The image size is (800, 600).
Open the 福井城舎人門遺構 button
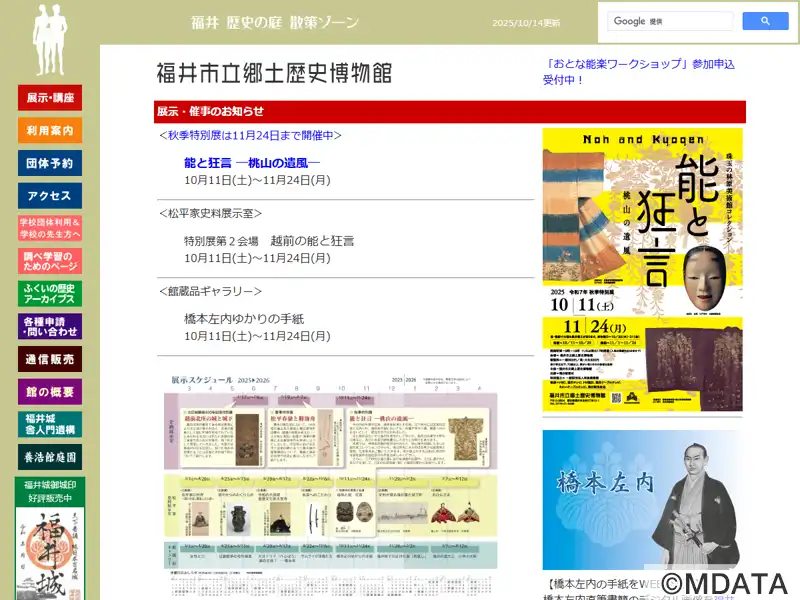(x=50, y=424)
